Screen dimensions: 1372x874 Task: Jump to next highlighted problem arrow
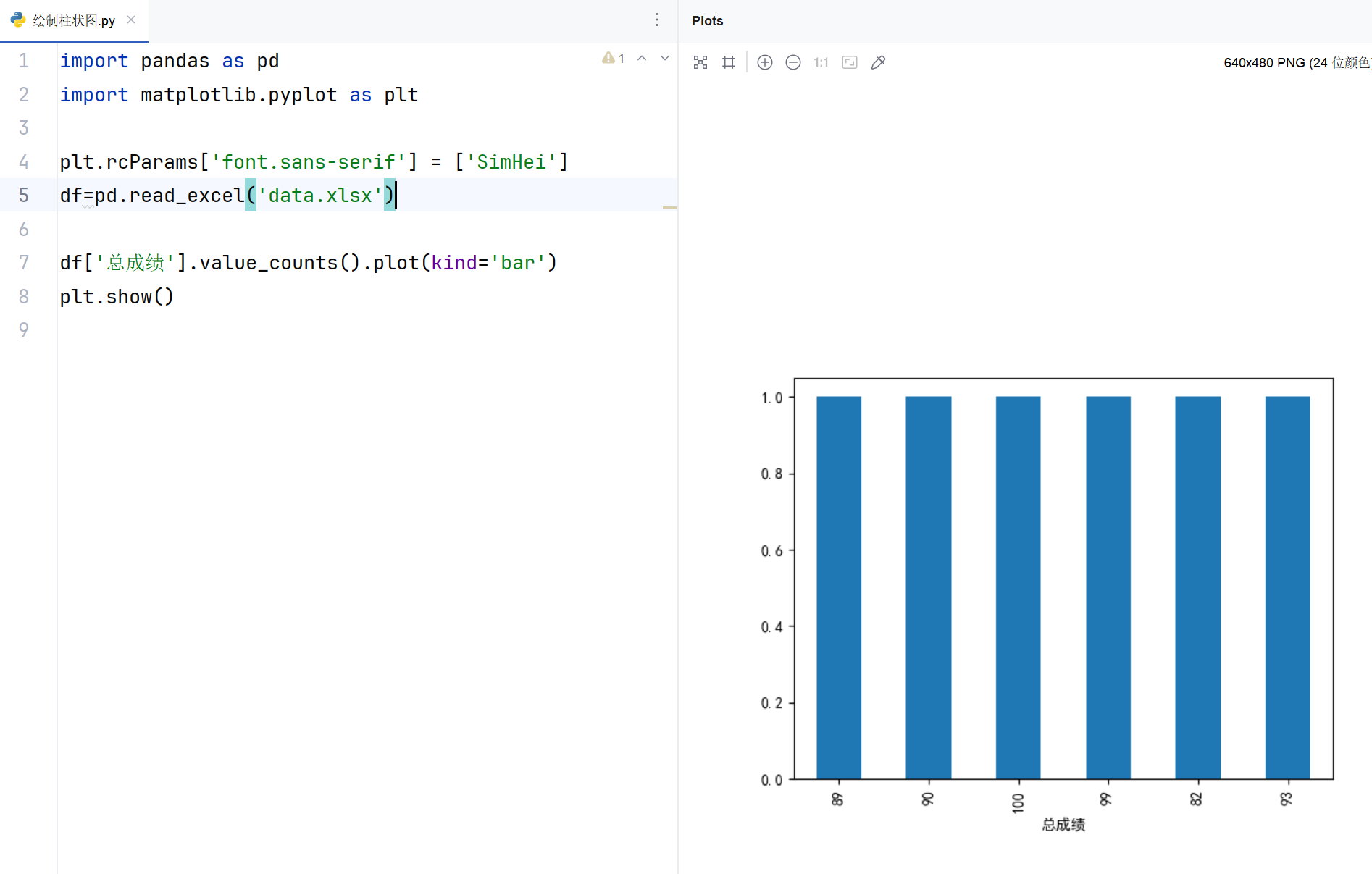click(x=665, y=59)
